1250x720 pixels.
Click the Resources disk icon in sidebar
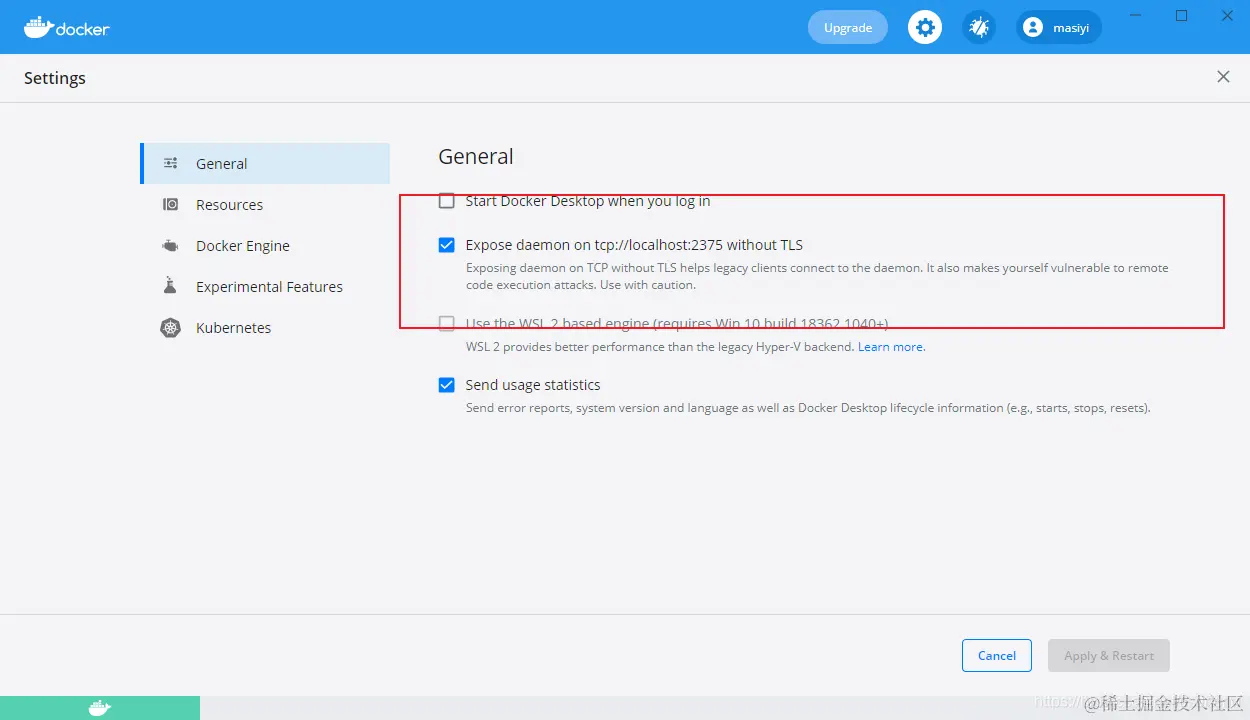tap(171, 205)
